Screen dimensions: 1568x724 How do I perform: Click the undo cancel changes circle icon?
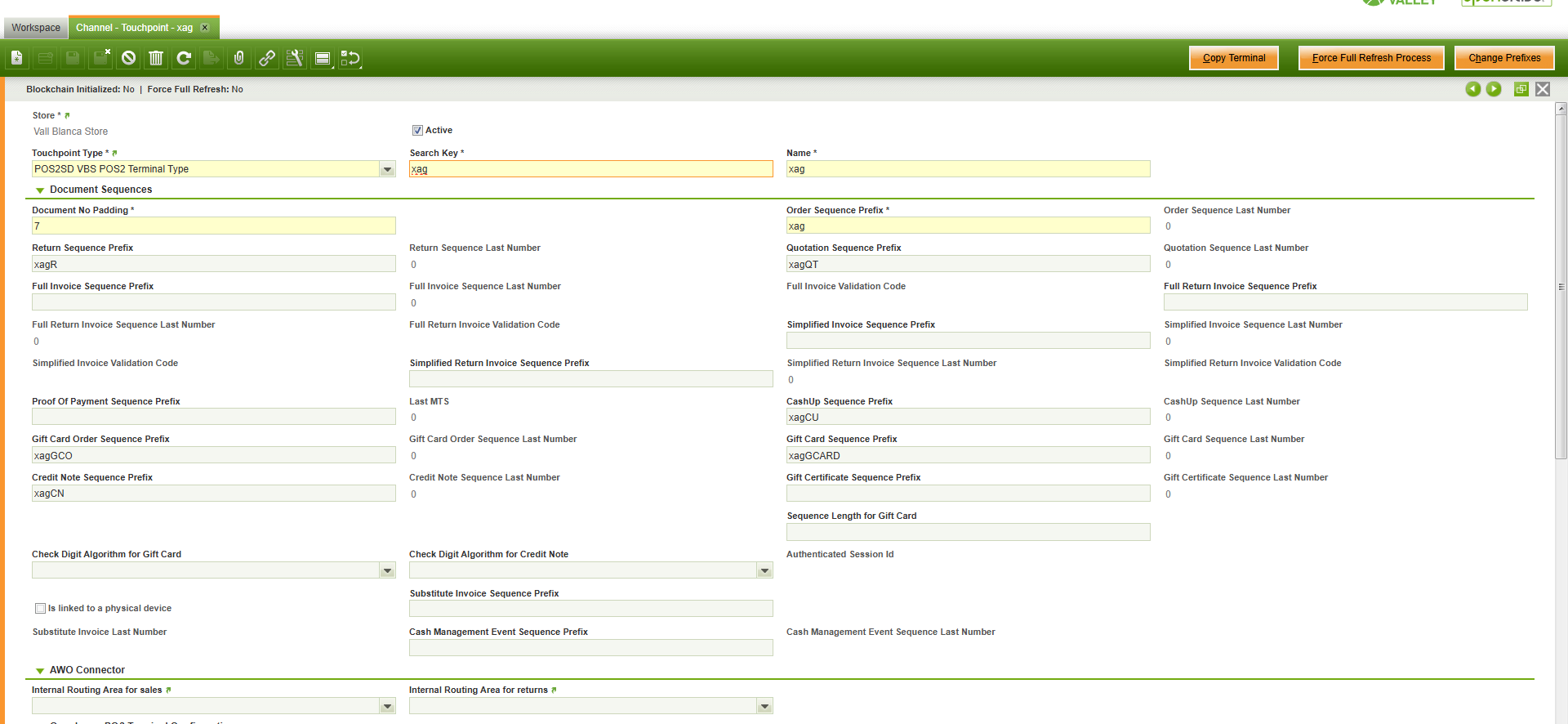[128, 58]
